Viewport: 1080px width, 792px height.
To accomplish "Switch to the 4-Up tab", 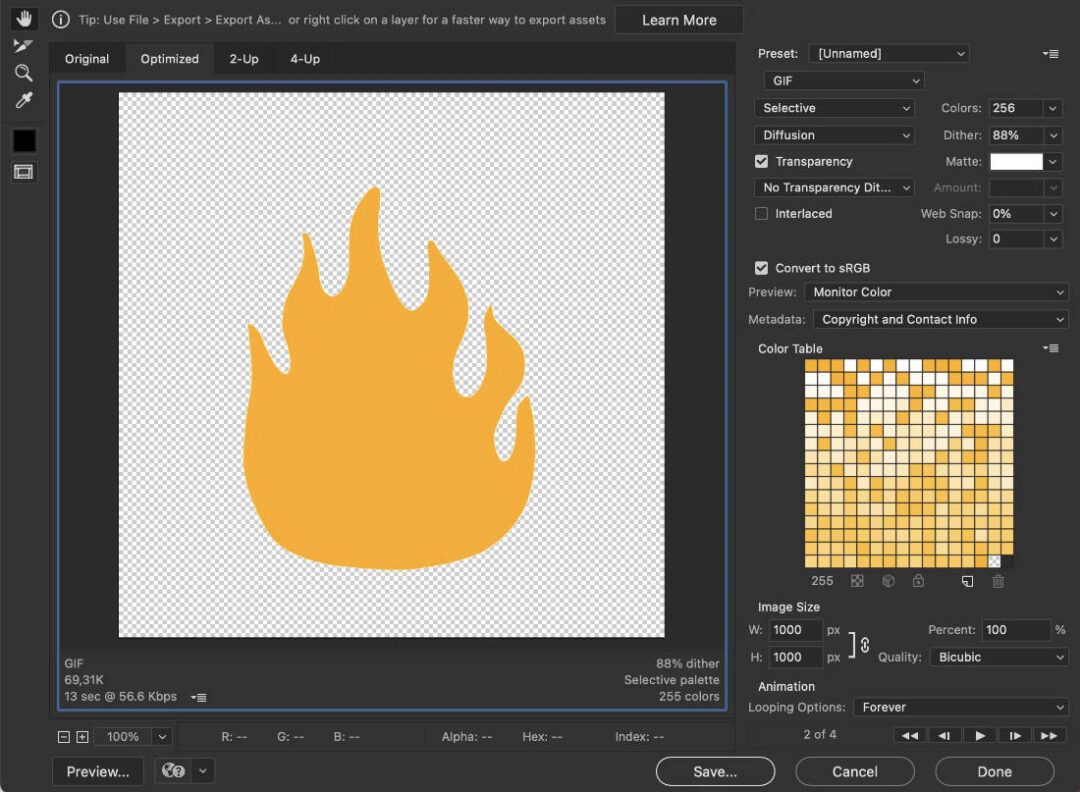I will [304, 59].
